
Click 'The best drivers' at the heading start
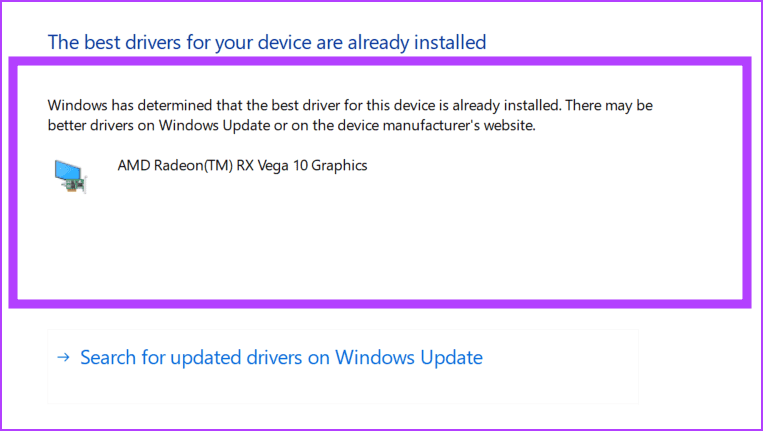tap(113, 43)
